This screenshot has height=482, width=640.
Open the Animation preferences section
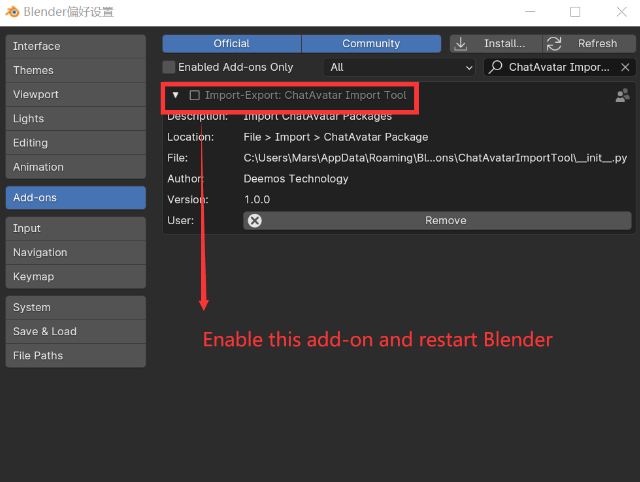[x=76, y=167]
